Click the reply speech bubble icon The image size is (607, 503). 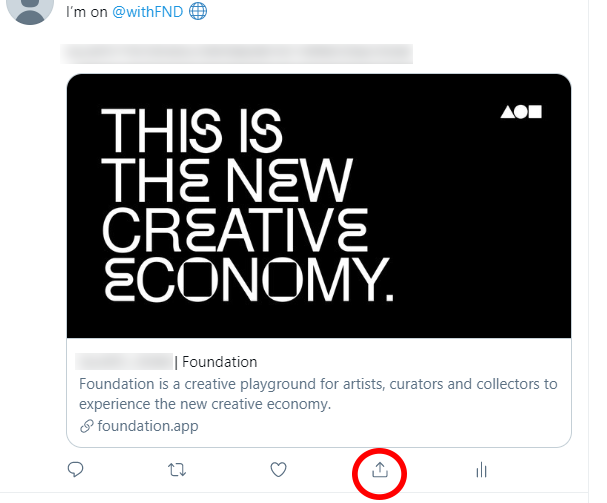75,470
